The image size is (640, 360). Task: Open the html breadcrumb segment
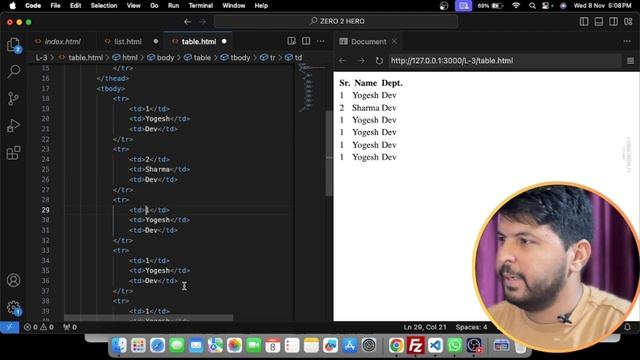pos(125,58)
